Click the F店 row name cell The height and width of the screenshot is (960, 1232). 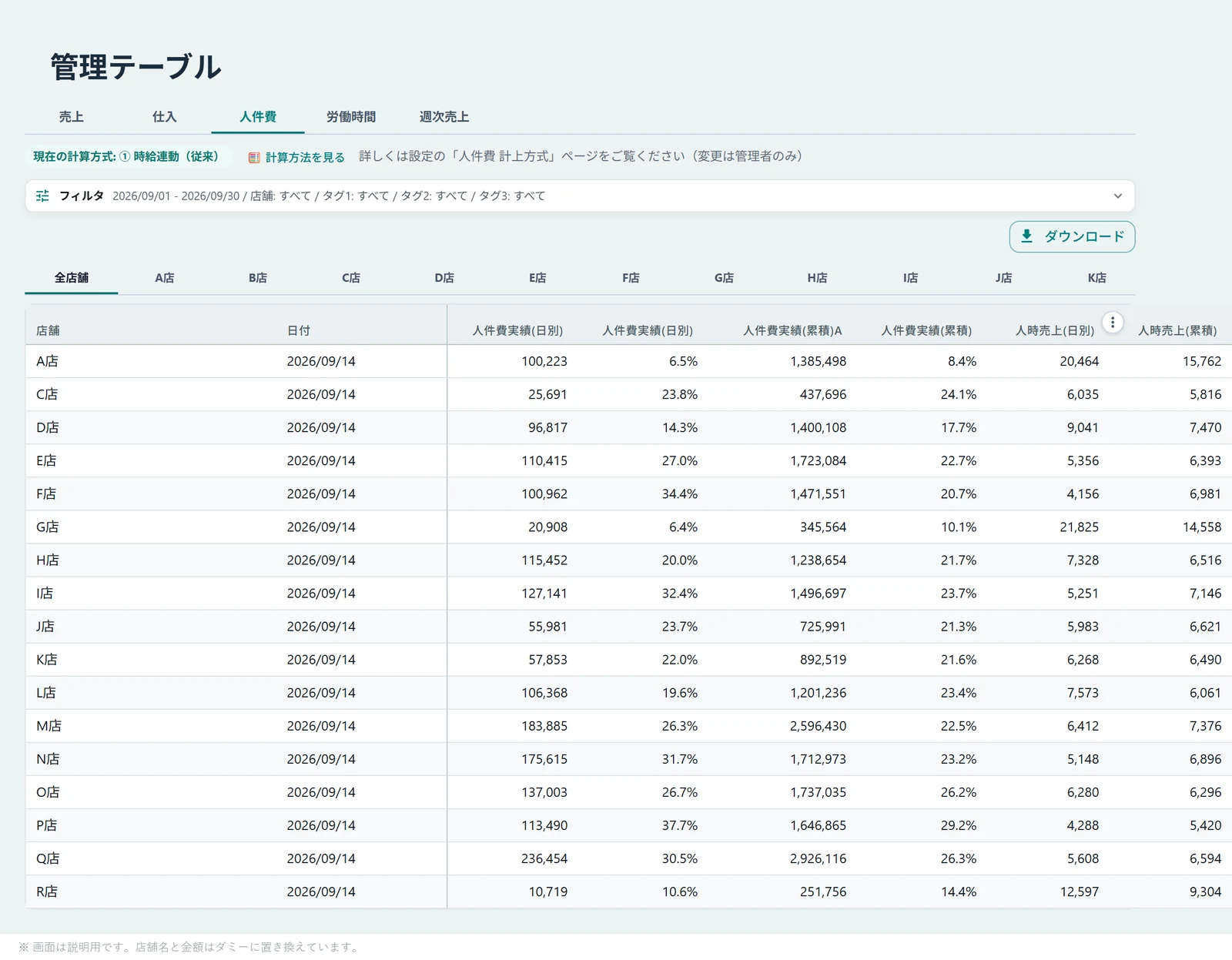point(46,493)
